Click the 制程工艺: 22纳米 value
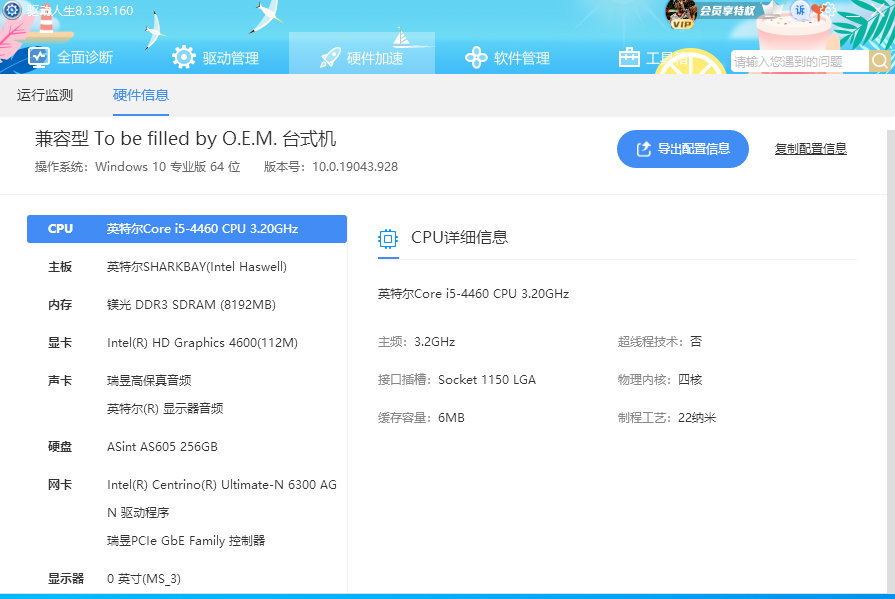The image size is (895, 599). point(667,418)
